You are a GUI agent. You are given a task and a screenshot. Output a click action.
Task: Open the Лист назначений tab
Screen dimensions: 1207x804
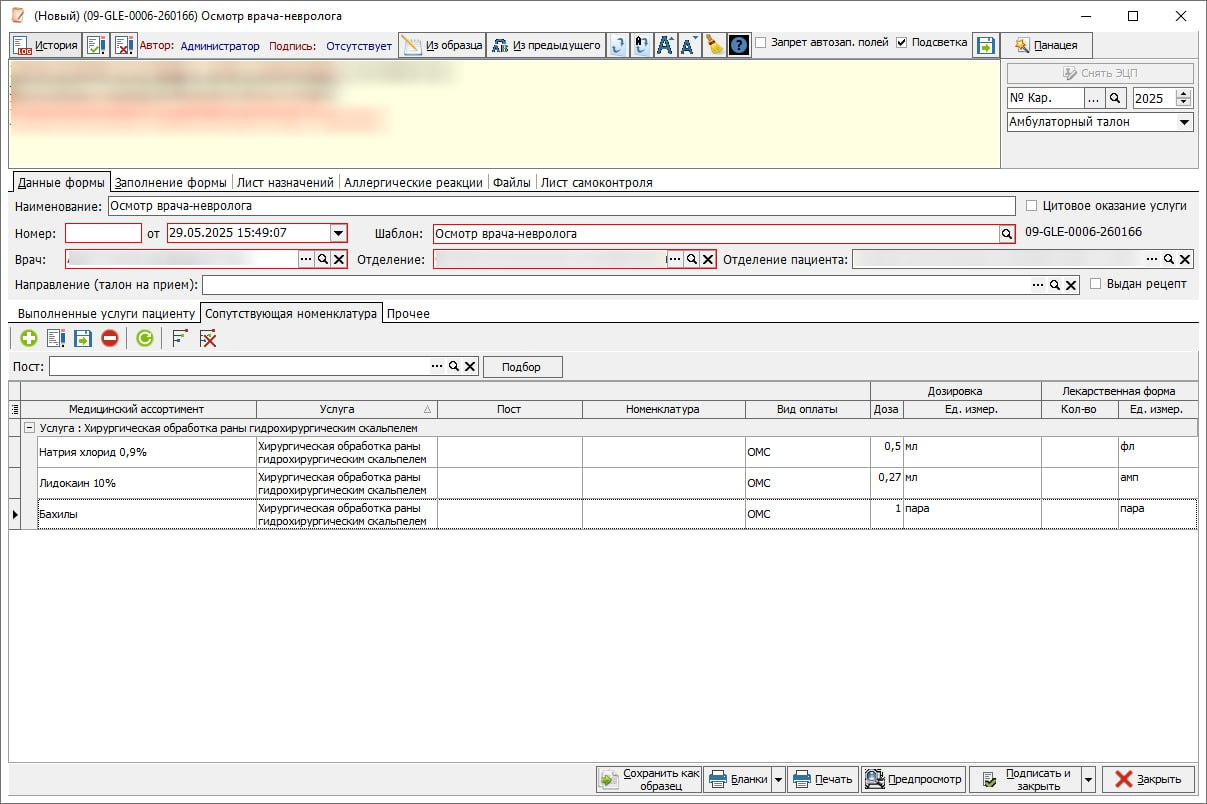click(285, 183)
